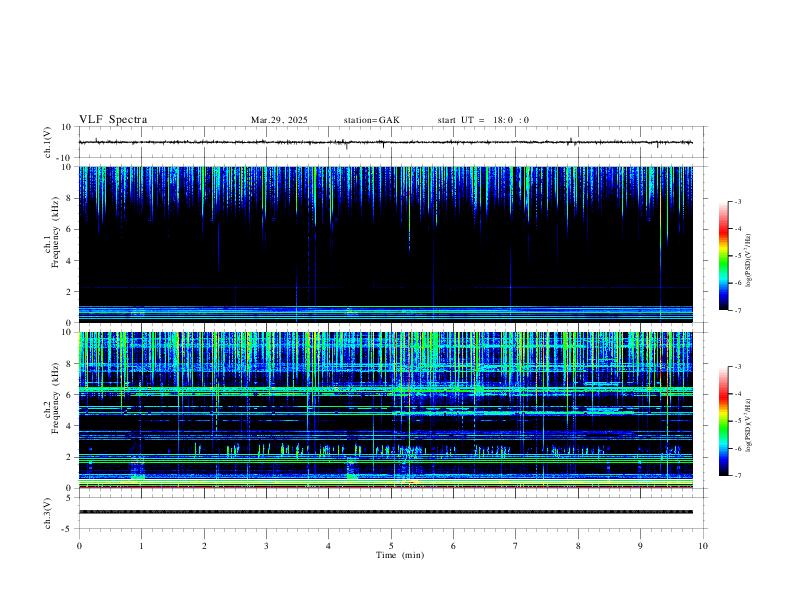Click the "4" kHz tick on ch.1 frequency axis

point(69,261)
